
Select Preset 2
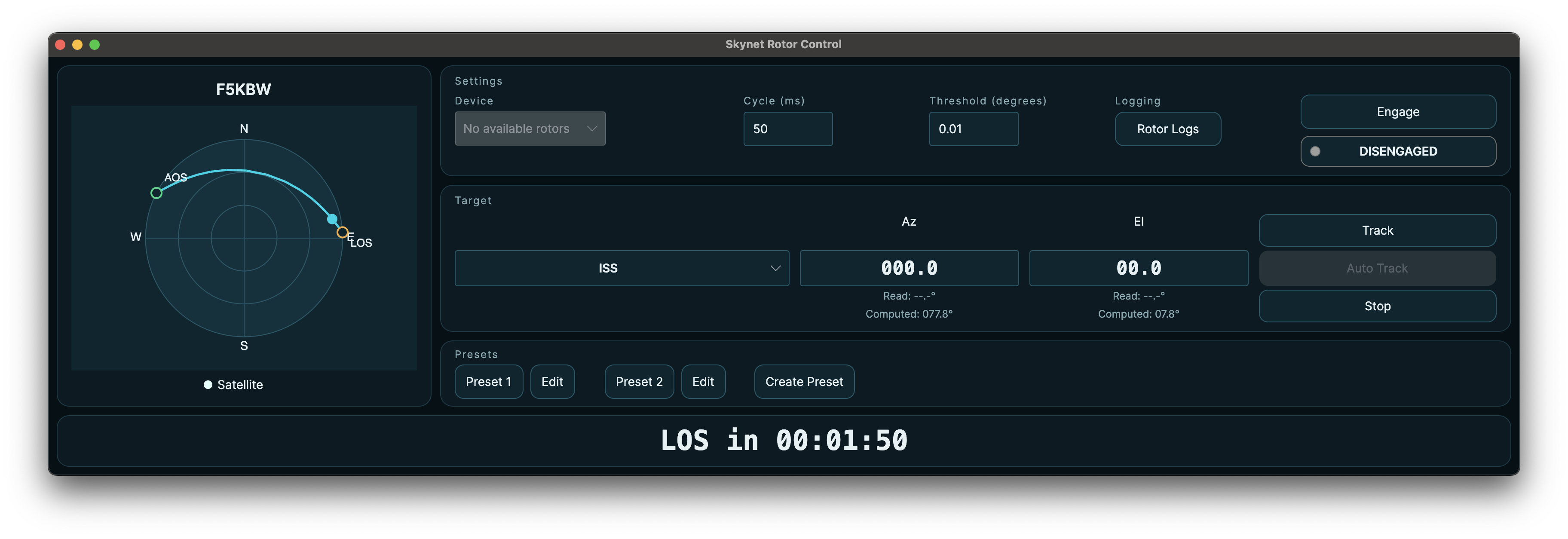tap(639, 382)
